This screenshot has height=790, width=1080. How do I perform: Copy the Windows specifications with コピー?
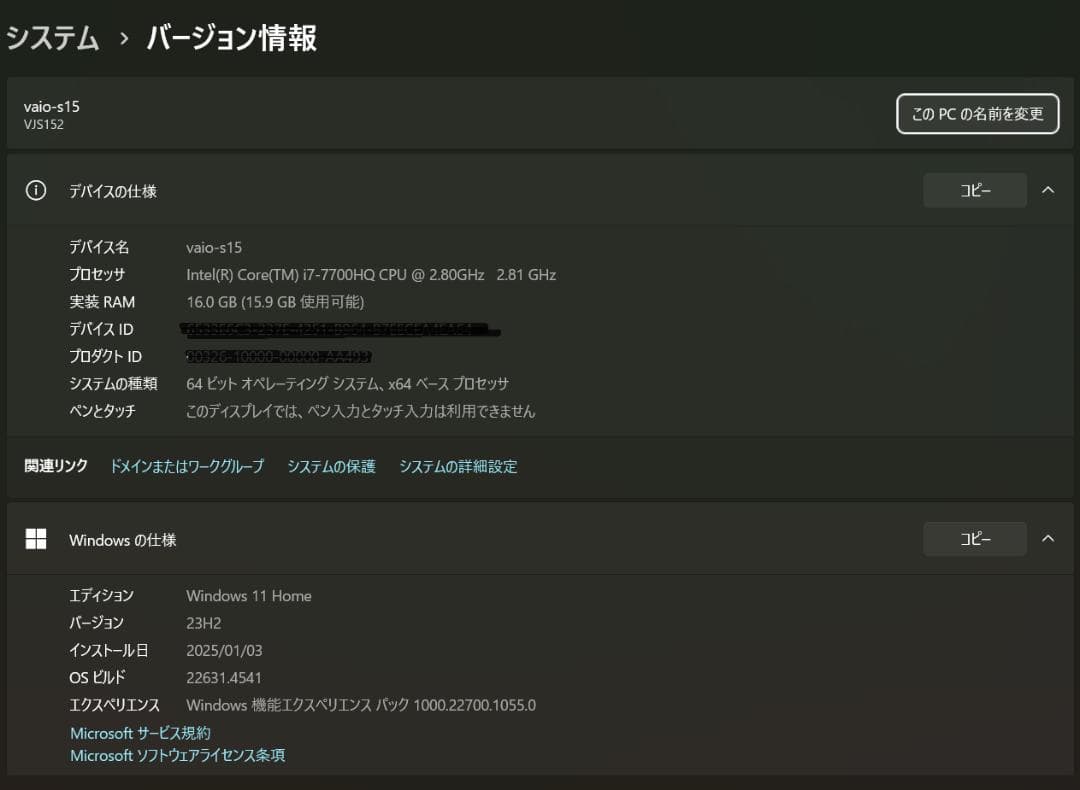[975, 539]
